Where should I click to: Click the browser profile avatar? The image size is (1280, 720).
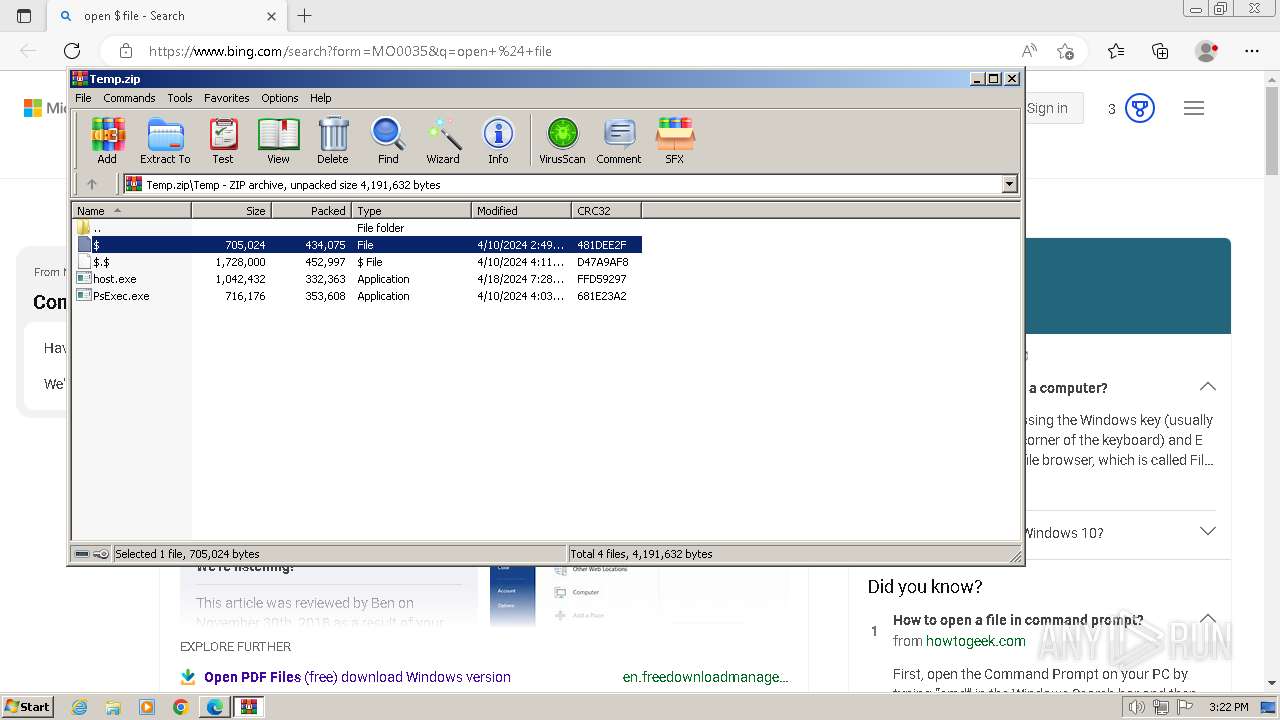click(x=1207, y=51)
